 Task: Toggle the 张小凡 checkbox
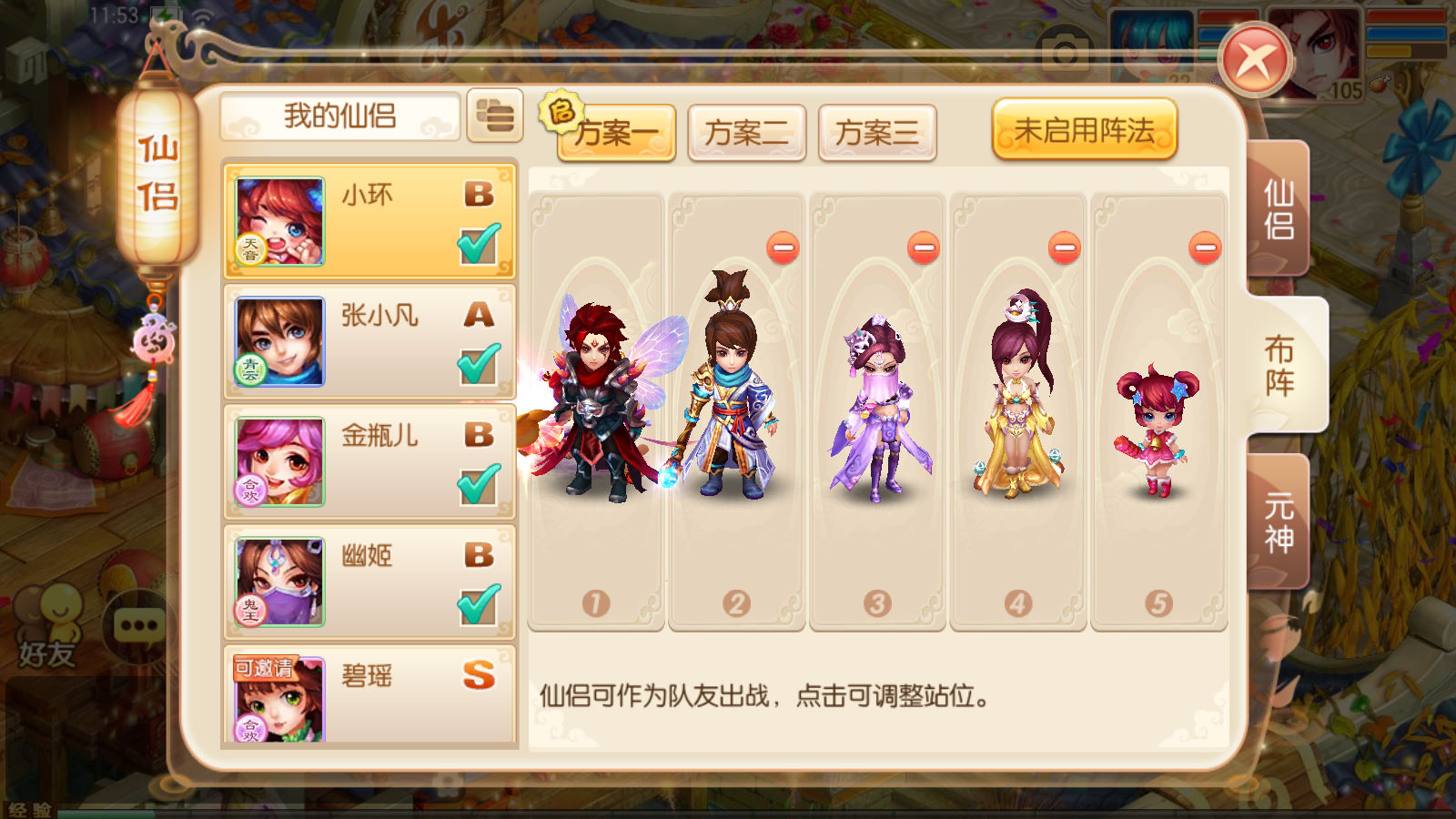click(x=479, y=364)
